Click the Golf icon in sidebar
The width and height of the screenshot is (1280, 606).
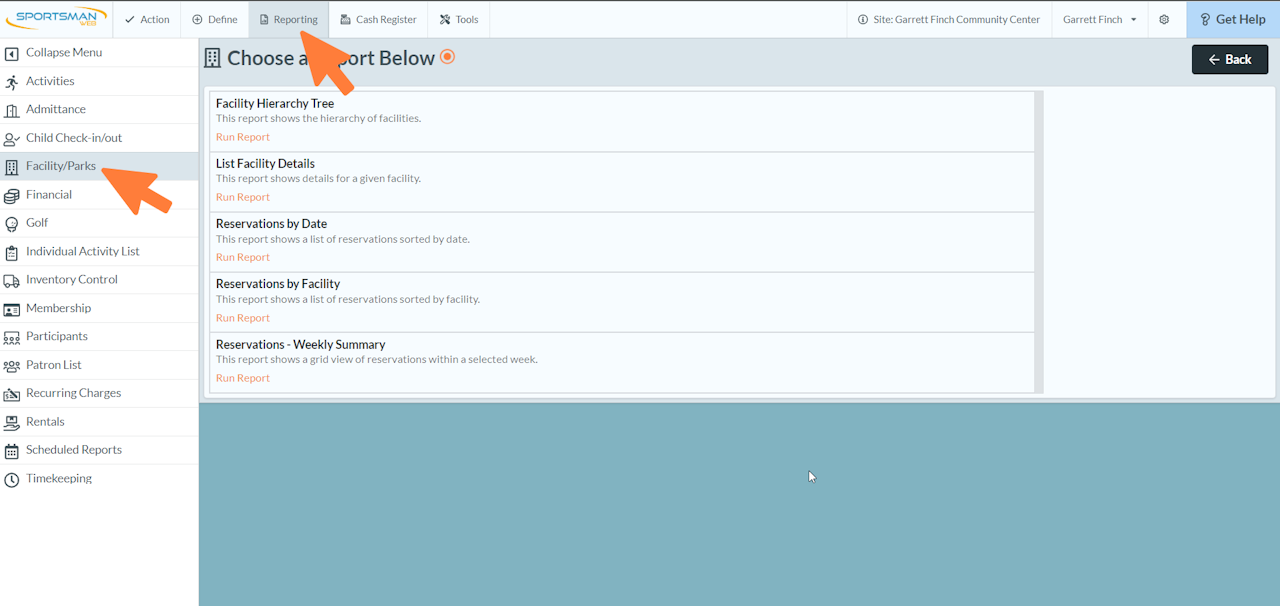pos(12,224)
